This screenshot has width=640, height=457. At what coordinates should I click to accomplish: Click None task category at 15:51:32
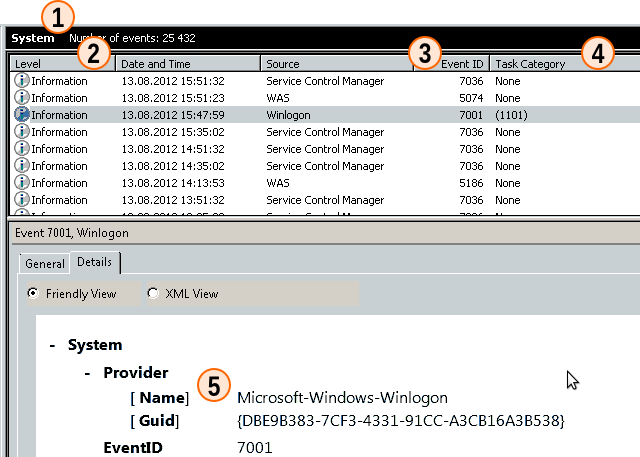(507, 81)
